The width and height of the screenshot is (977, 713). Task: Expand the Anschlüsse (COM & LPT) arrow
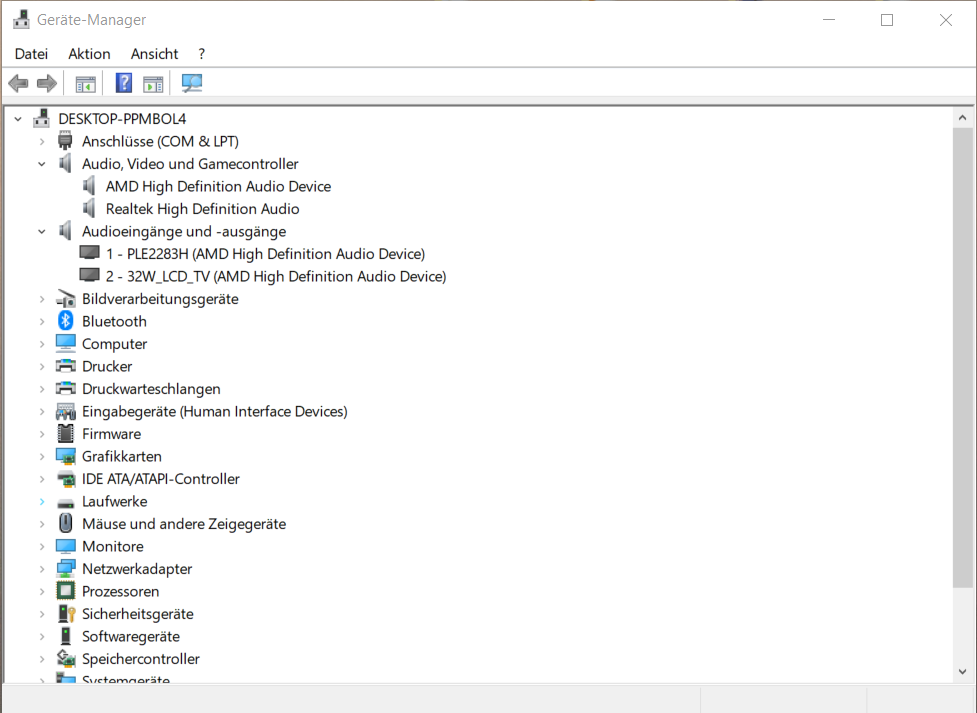pos(42,141)
